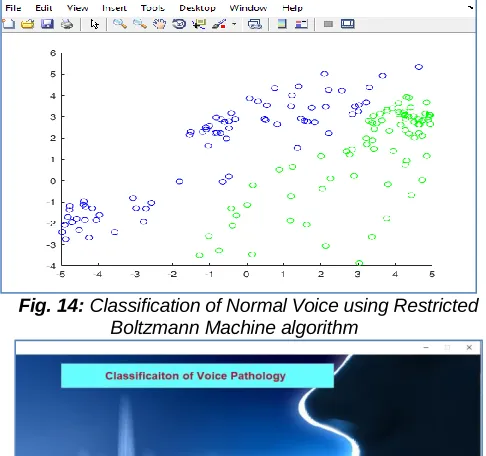The width and height of the screenshot is (486, 456).
Task: Select the Rotate 3D tool
Action: pyautogui.click(x=179, y=24)
